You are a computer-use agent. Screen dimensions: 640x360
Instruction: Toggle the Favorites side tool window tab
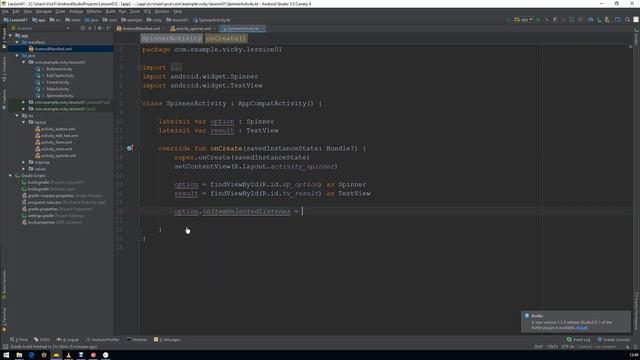click(x=4, y=320)
